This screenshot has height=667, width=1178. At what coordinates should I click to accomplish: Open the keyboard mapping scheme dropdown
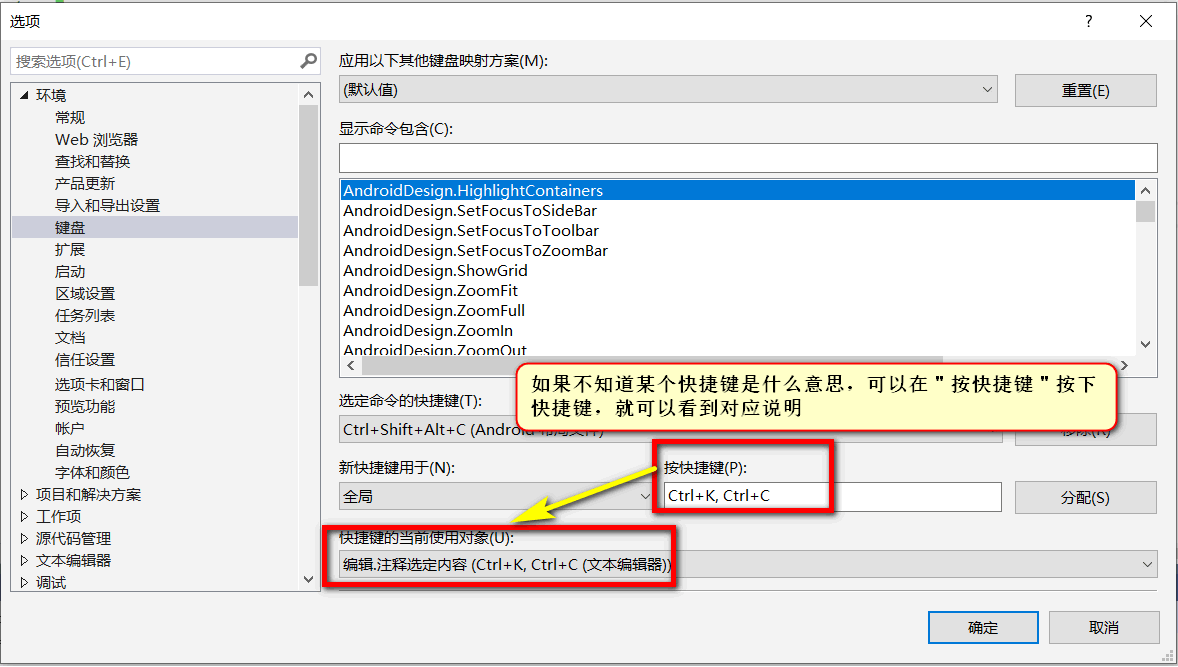[x=668, y=89]
